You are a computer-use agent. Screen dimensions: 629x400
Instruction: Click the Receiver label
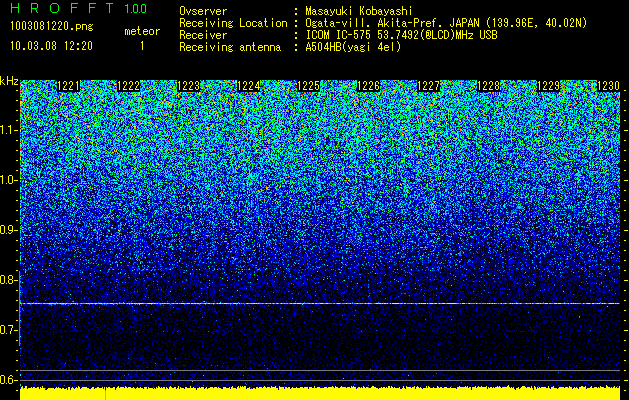coord(203,35)
